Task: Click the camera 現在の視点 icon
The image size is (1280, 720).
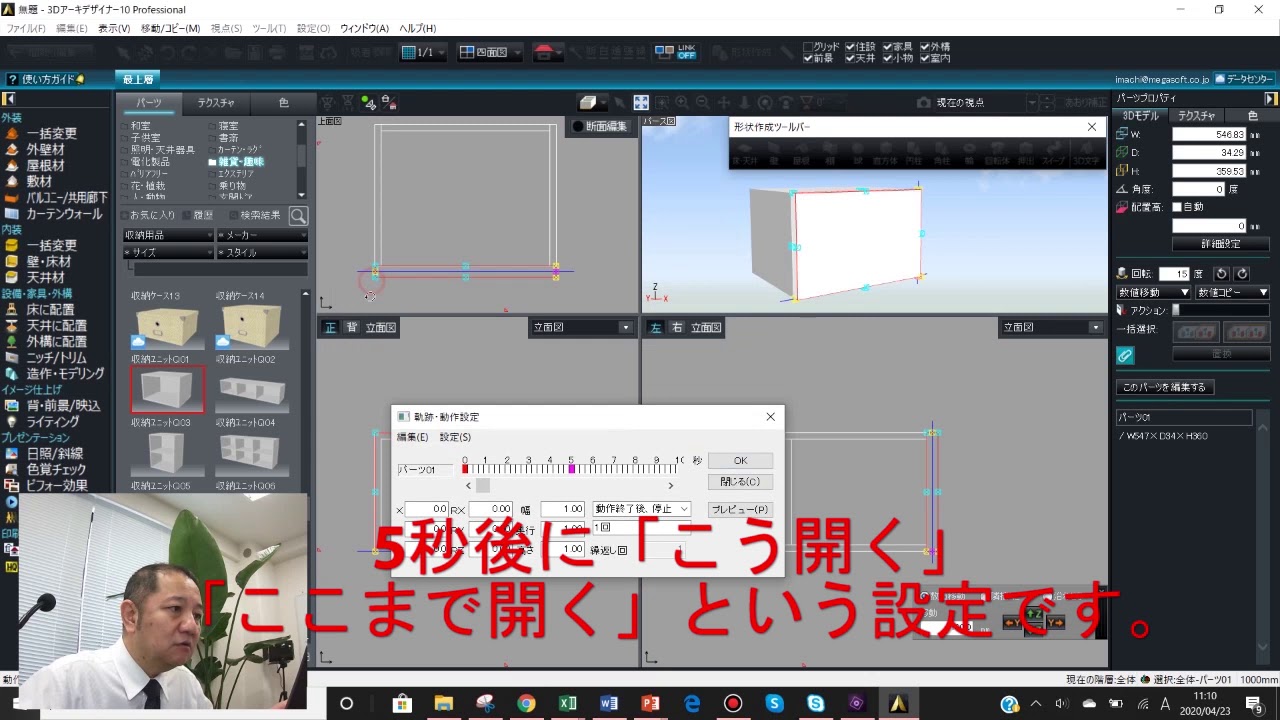Action: click(x=922, y=102)
